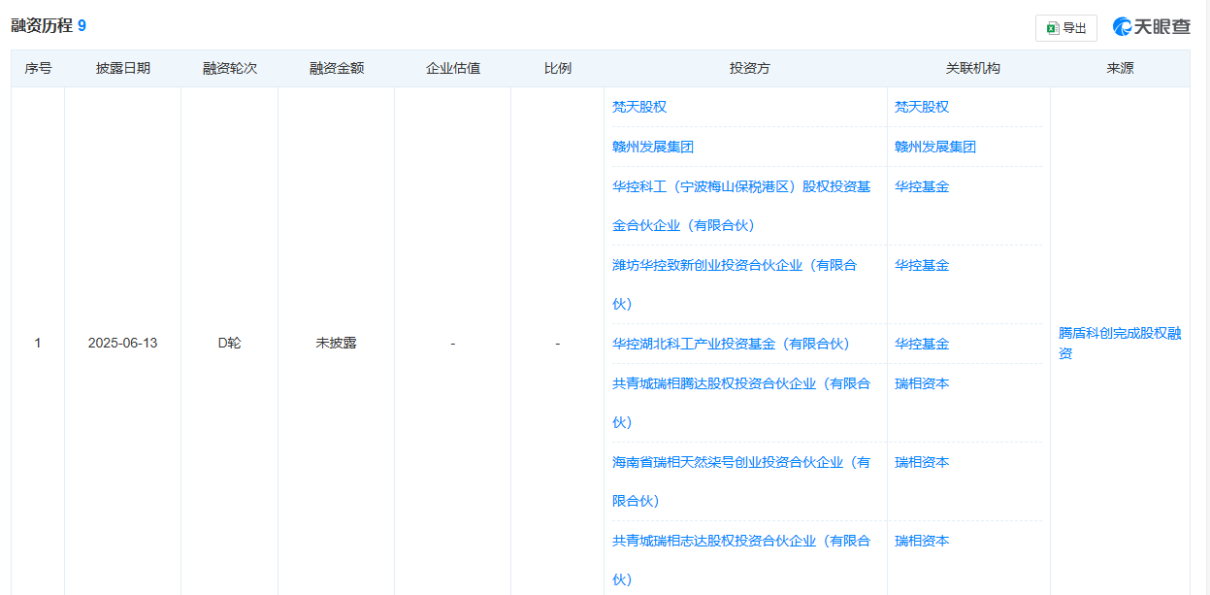Click the 融资轮次 column header
The image size is (1210, 595).
click(230, 69)
